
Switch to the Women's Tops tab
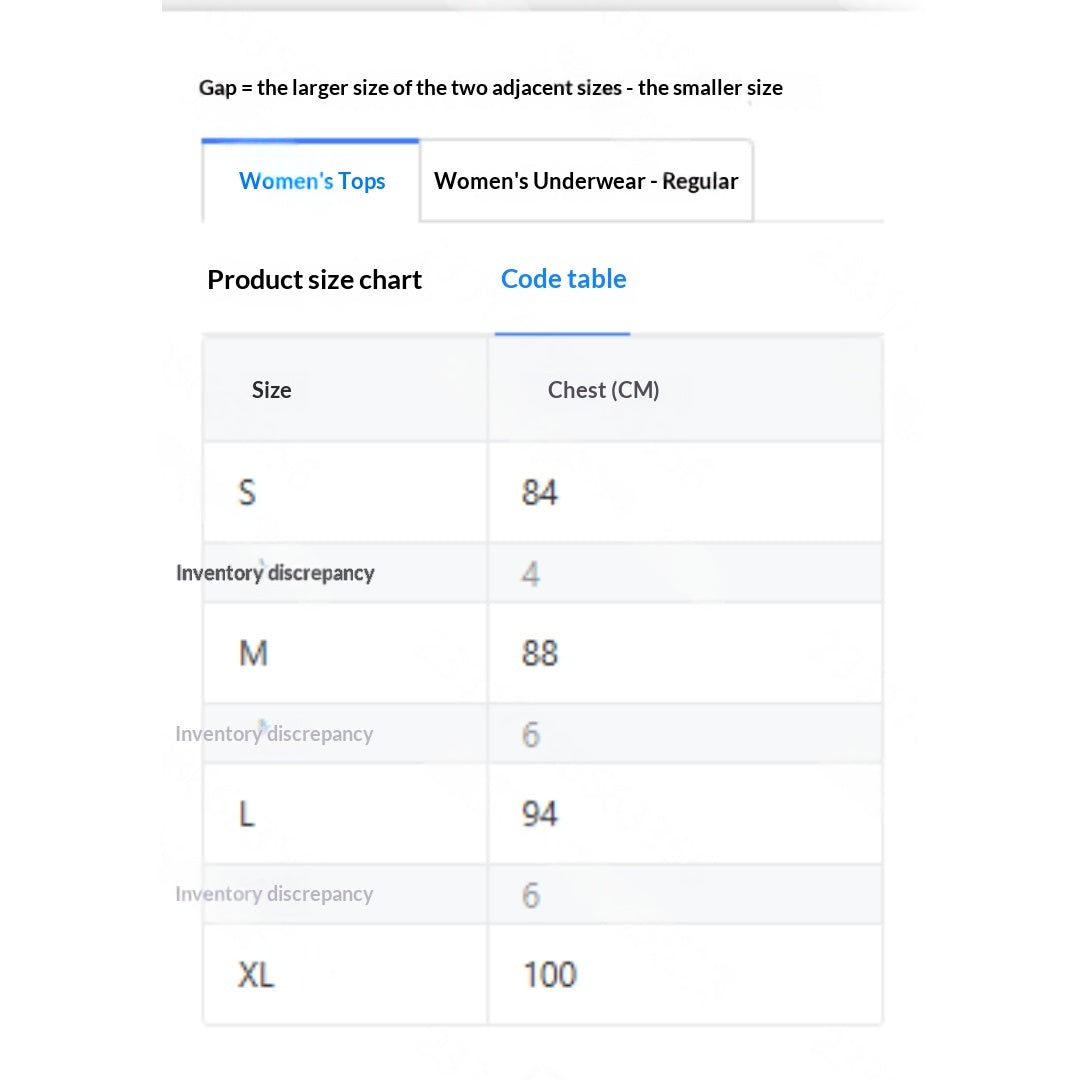(x=311, y=181)
